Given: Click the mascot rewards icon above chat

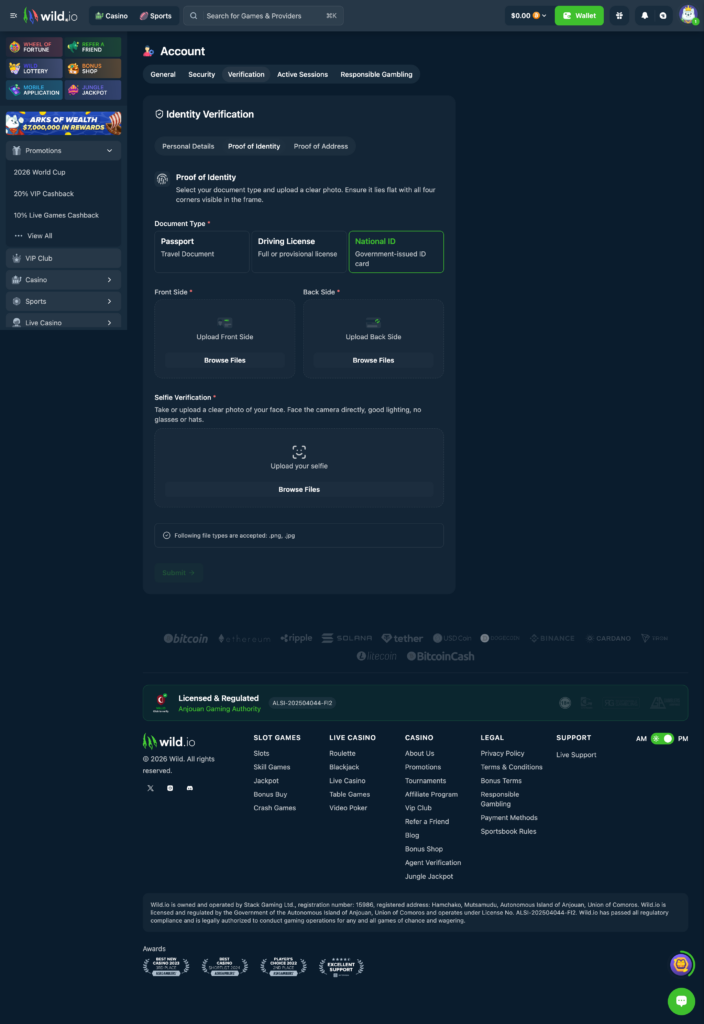Looking at the screenshot, I should point(681,964).
